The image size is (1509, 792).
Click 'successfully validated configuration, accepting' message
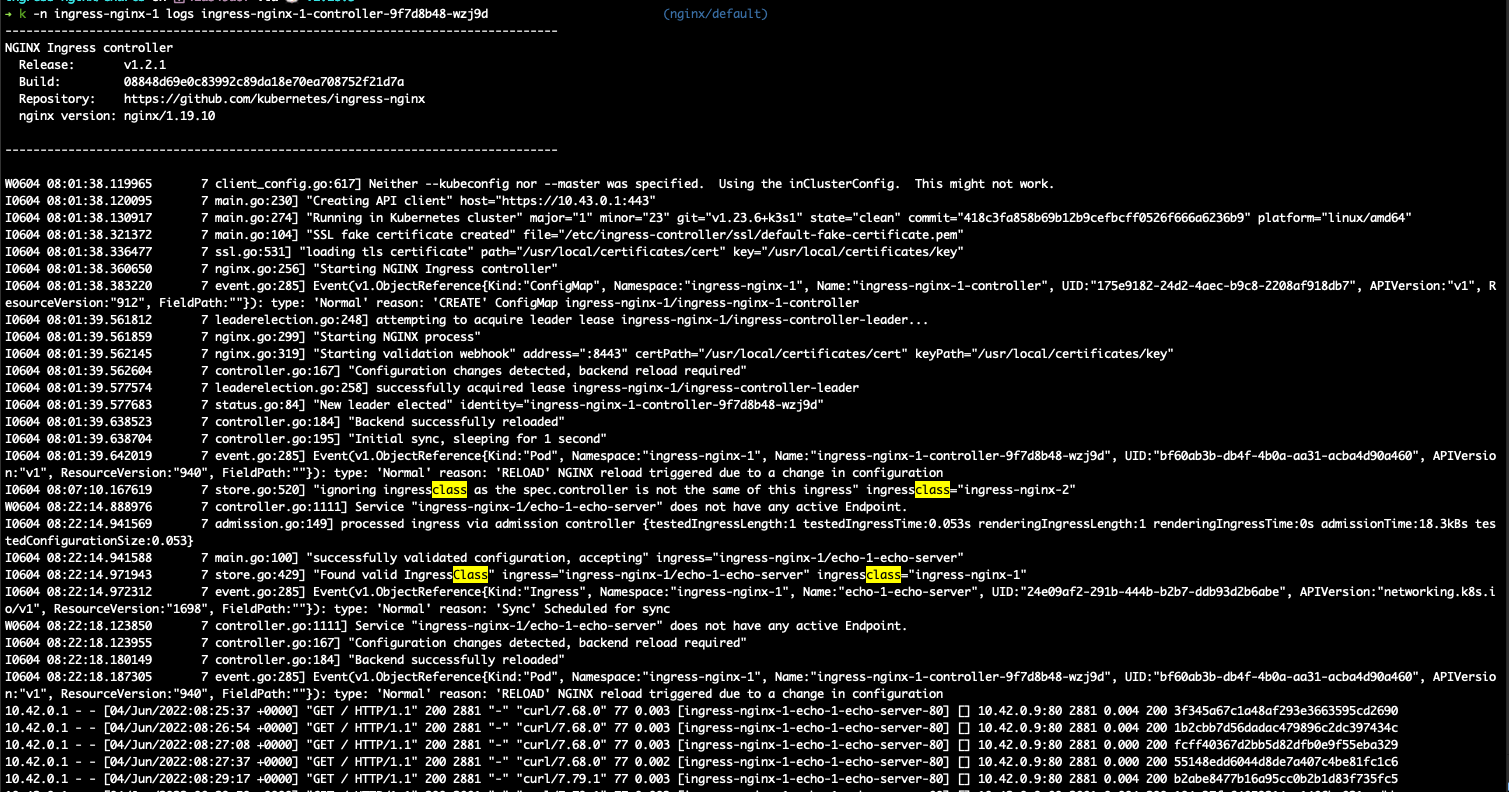coord(479,558)
